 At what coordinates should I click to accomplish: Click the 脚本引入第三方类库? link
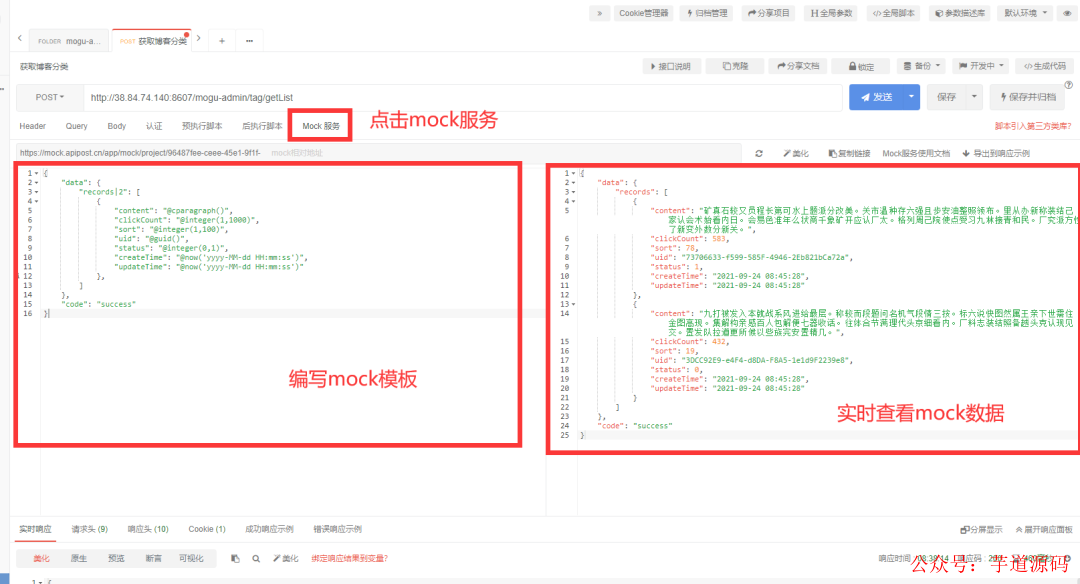coord(1032,126)
